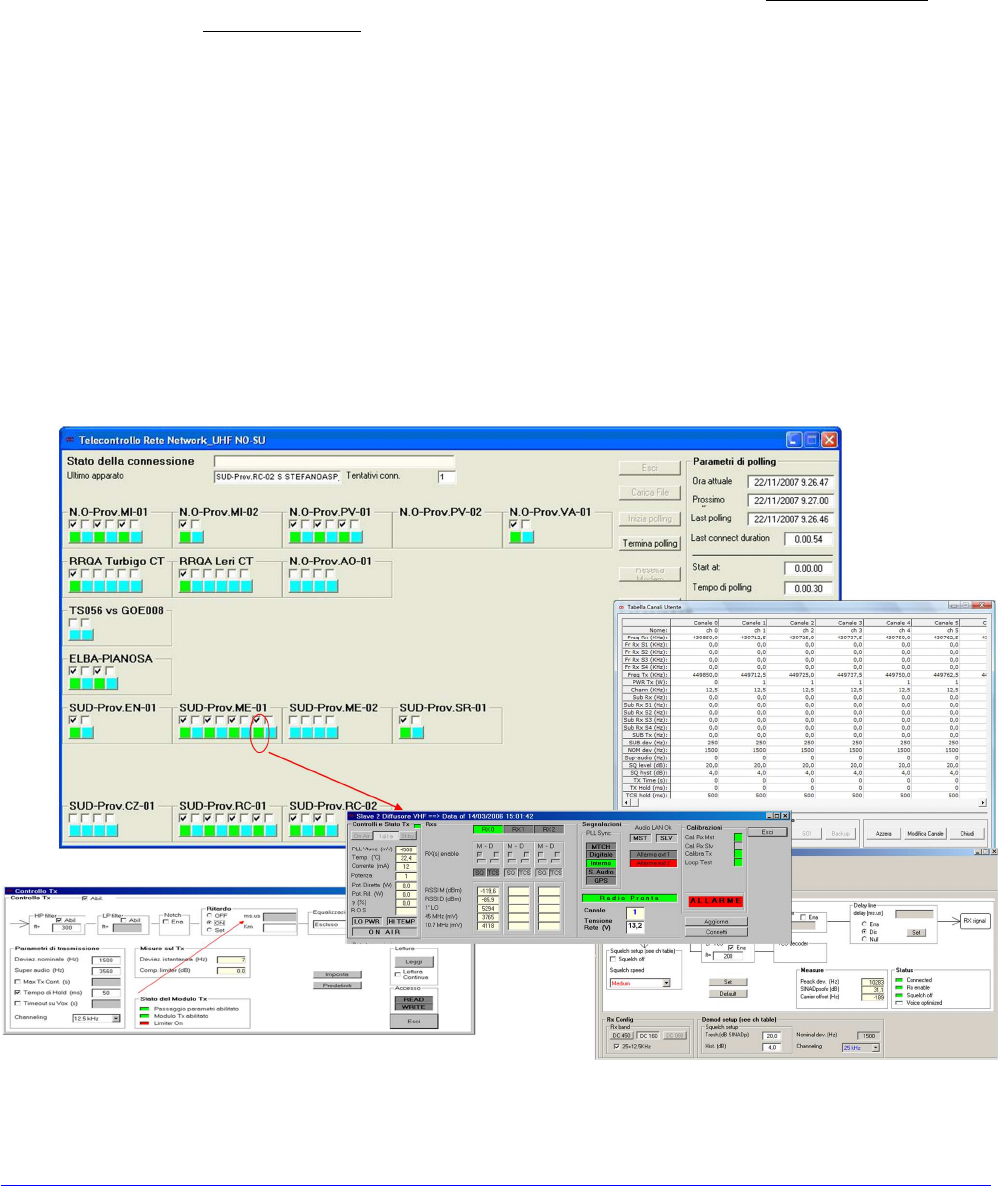Toggle Max Tx Cont. checkbox

coord(17,982)
